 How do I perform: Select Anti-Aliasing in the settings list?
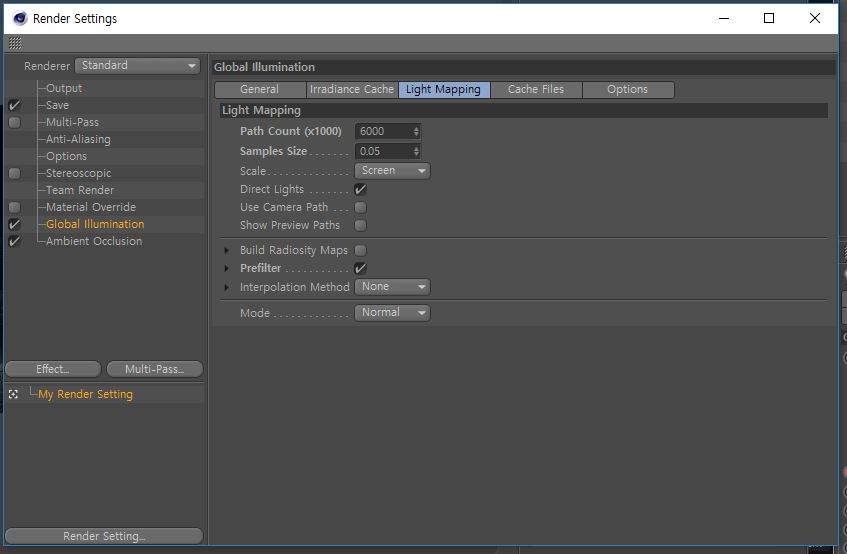pyautogui.click(x=78, y=139)
